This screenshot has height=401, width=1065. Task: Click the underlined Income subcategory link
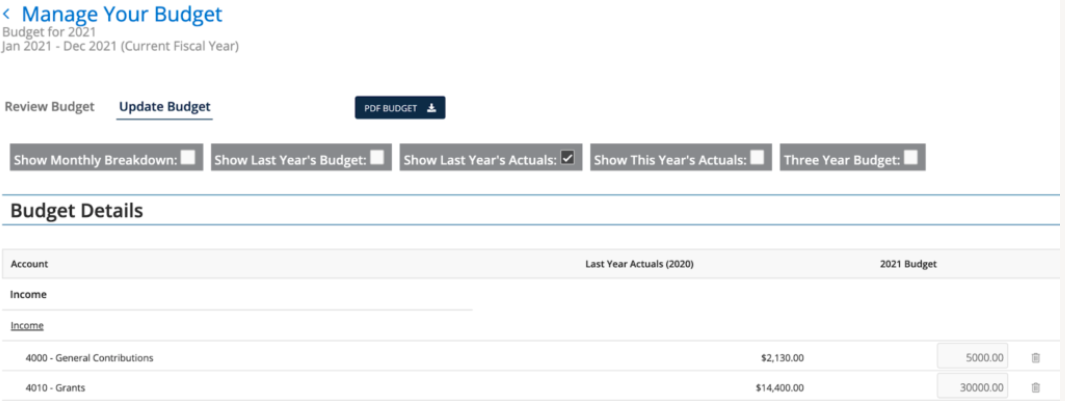27,326
